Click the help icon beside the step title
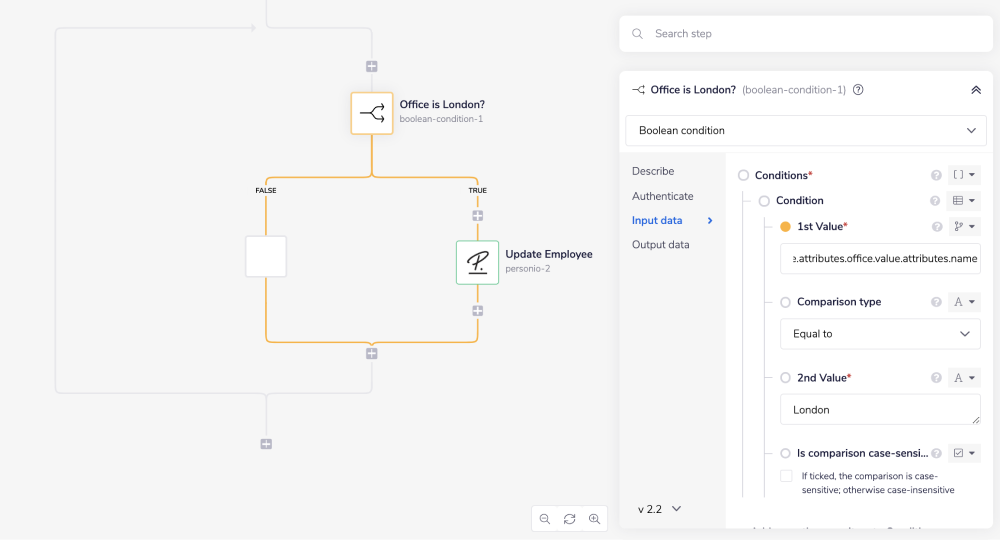This screenshot has width=1000, height=540. pyautogui.click(x=858, y=90)
